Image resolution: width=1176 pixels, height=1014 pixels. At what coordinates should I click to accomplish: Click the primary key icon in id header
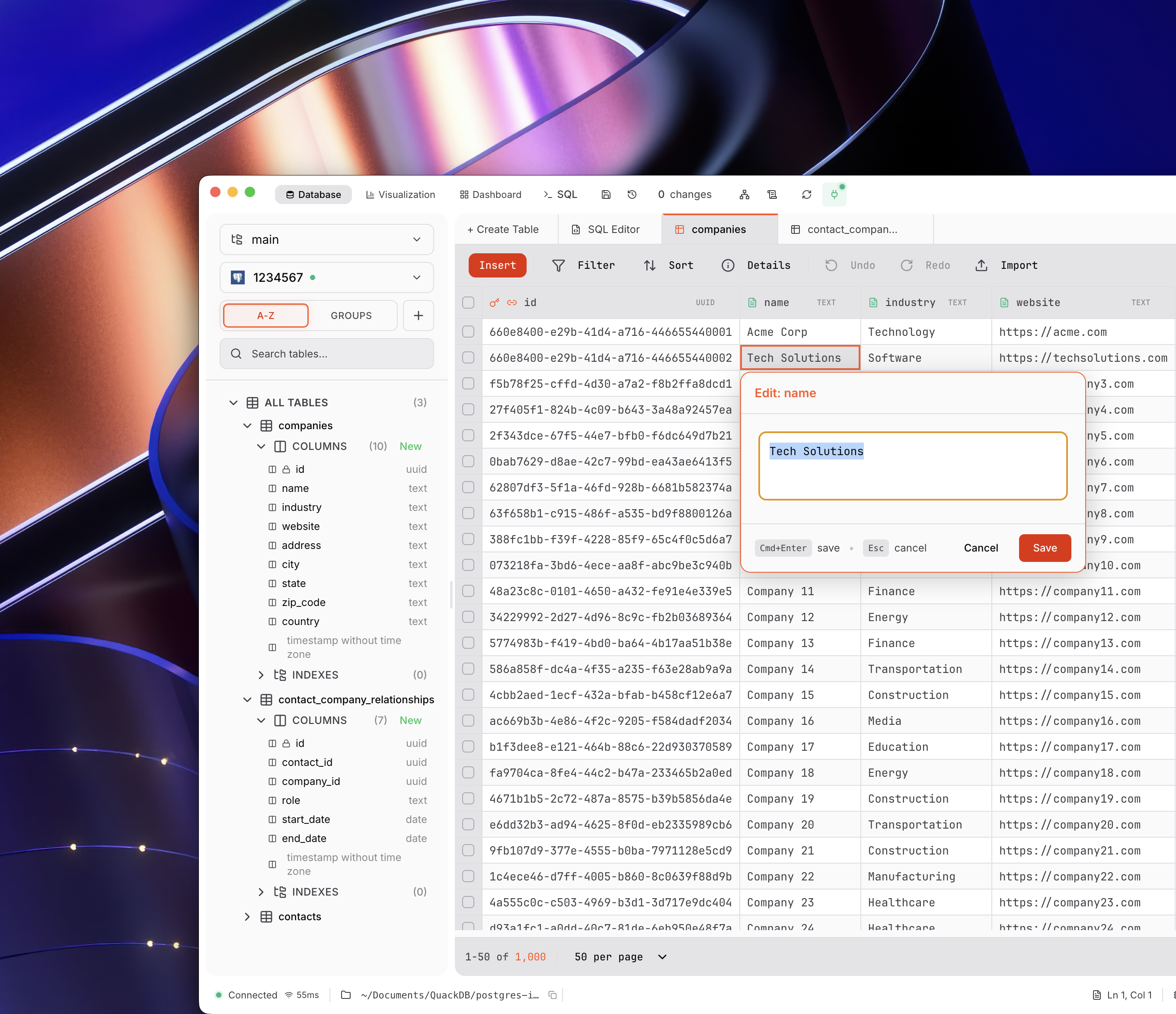pos(494,303)
